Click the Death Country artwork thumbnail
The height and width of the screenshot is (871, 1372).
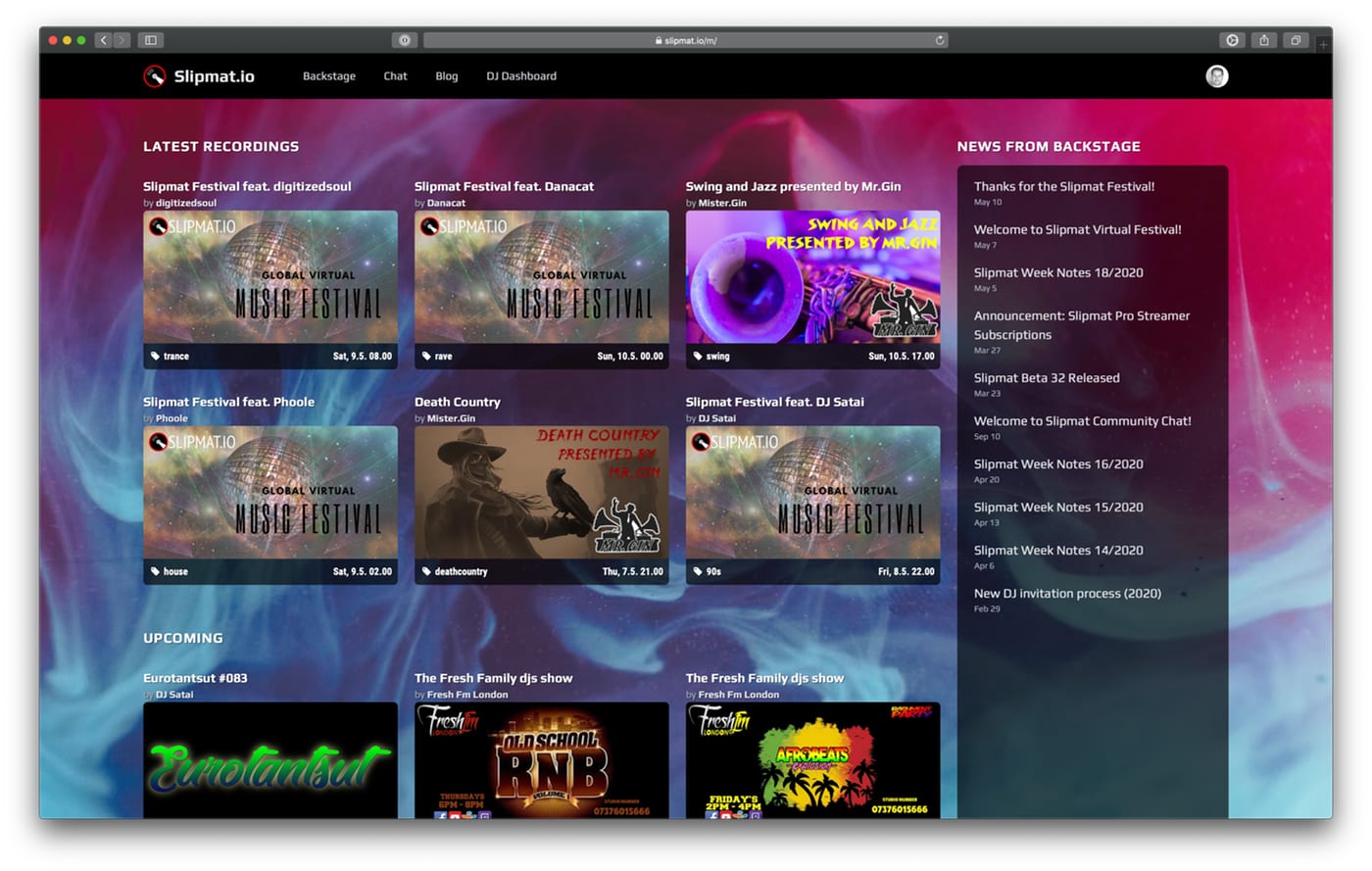(542, 493)
